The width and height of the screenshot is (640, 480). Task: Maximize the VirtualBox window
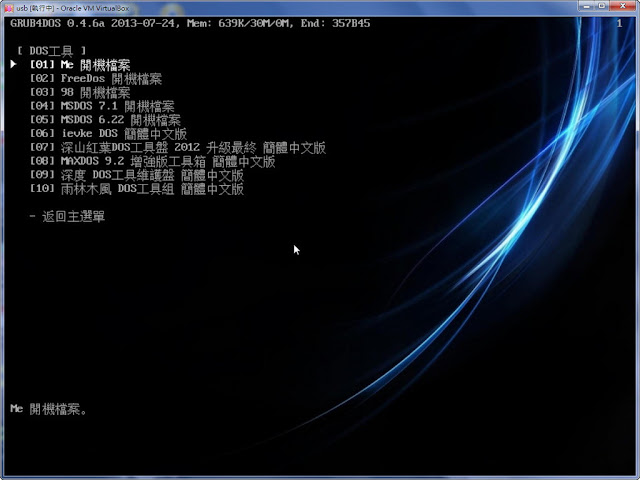coord(602,6)
